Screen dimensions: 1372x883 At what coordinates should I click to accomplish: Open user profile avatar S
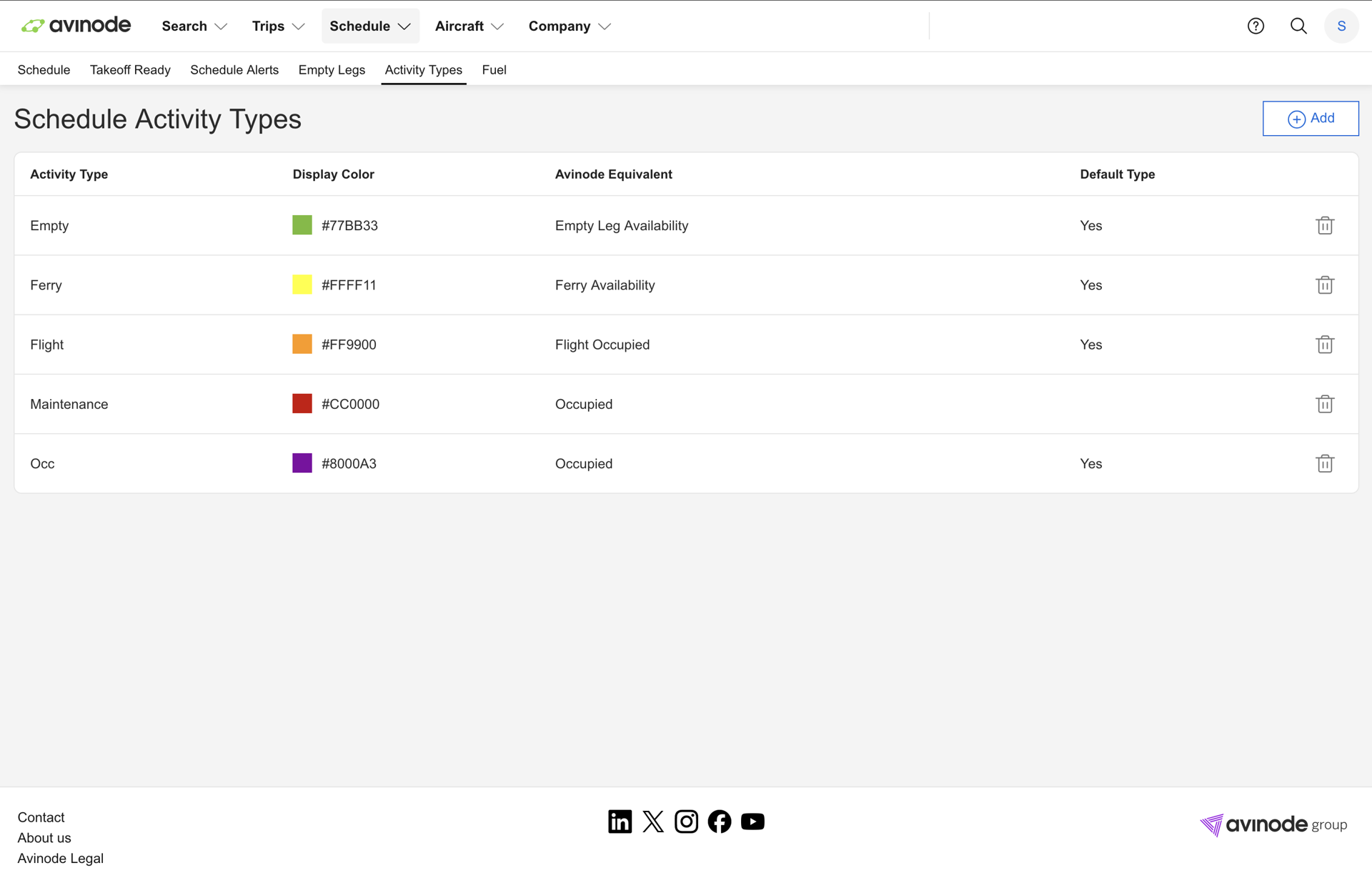[1341, 26]
